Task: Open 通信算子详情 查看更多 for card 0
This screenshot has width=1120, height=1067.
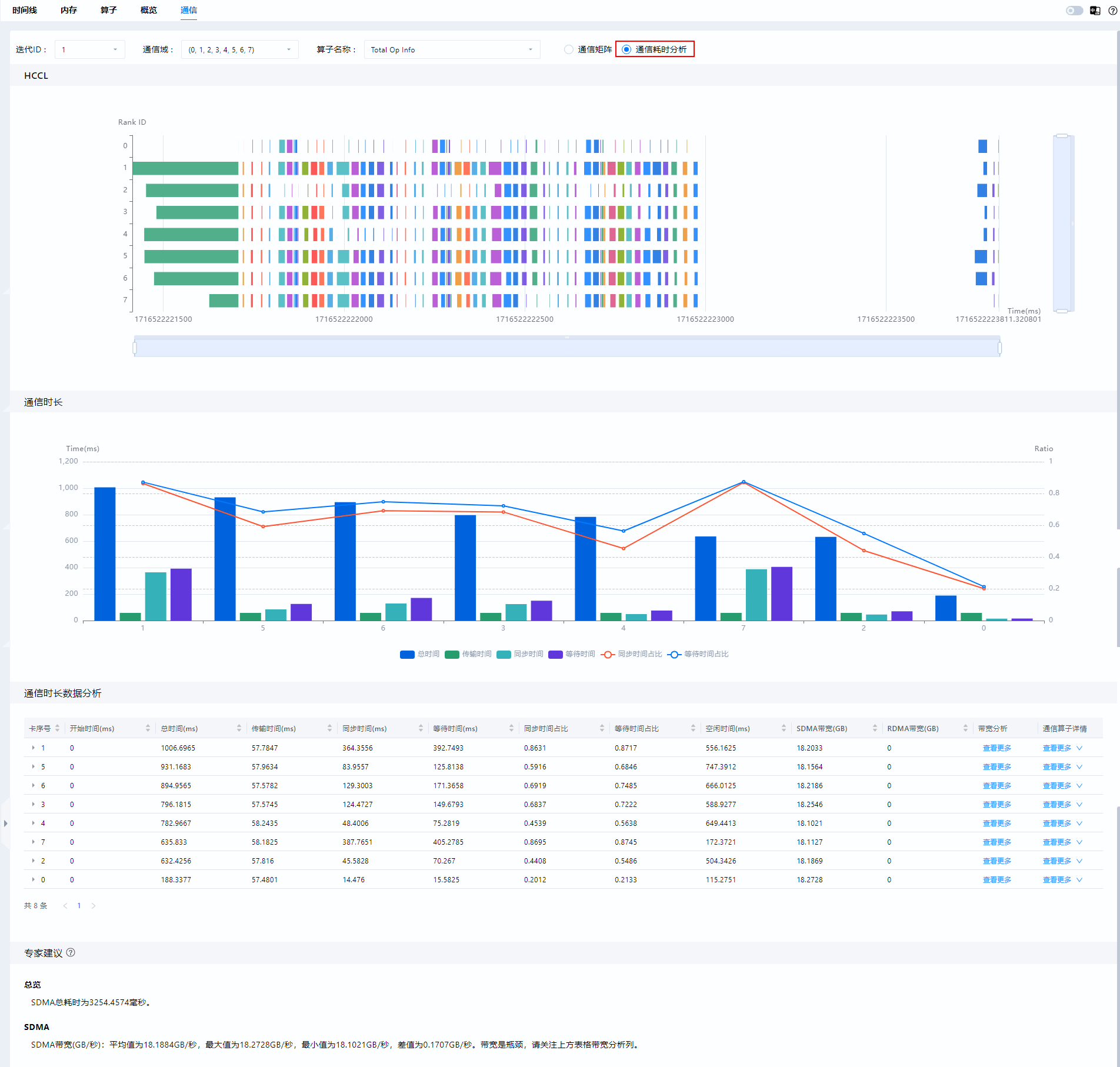Action: [x=1057, y=880]
